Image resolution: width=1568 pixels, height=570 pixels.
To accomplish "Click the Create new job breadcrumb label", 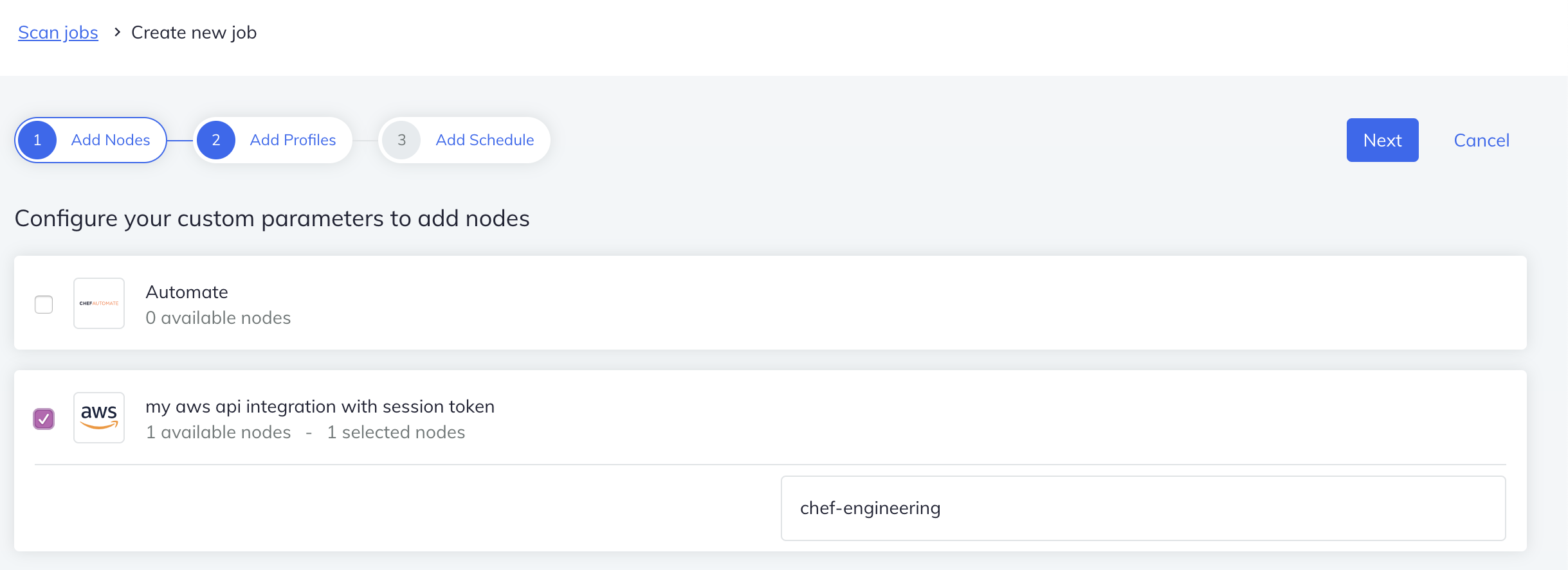I will (194, 32).
